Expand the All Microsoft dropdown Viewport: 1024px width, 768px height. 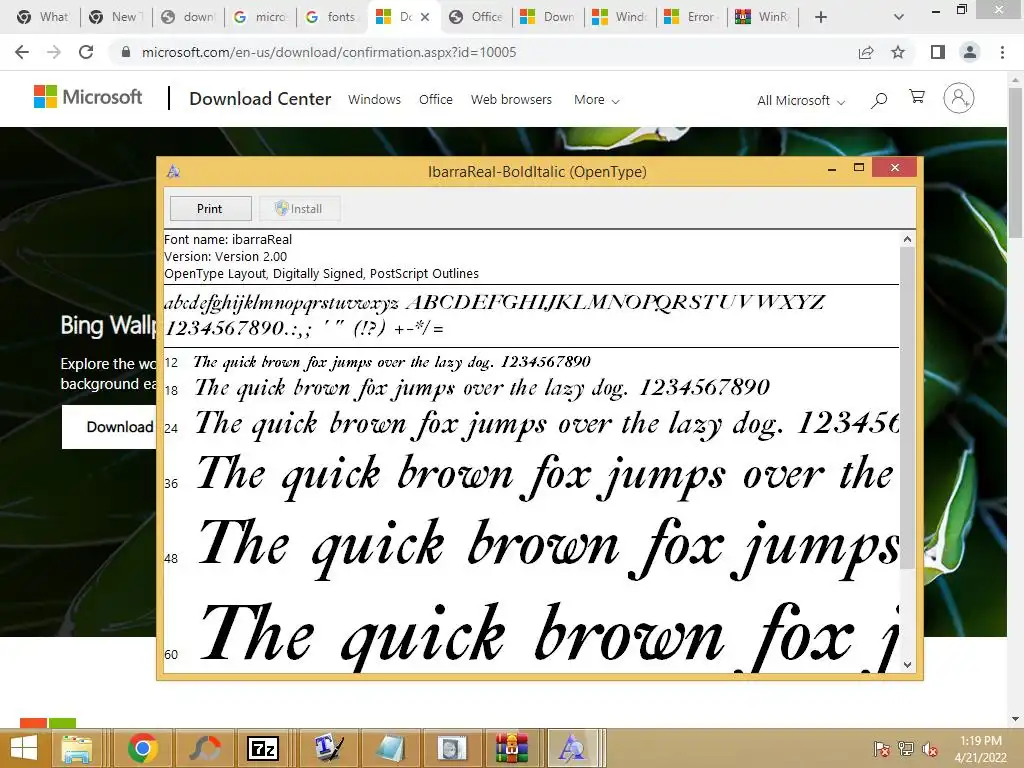pyautogui.click(x=801, y=101)
